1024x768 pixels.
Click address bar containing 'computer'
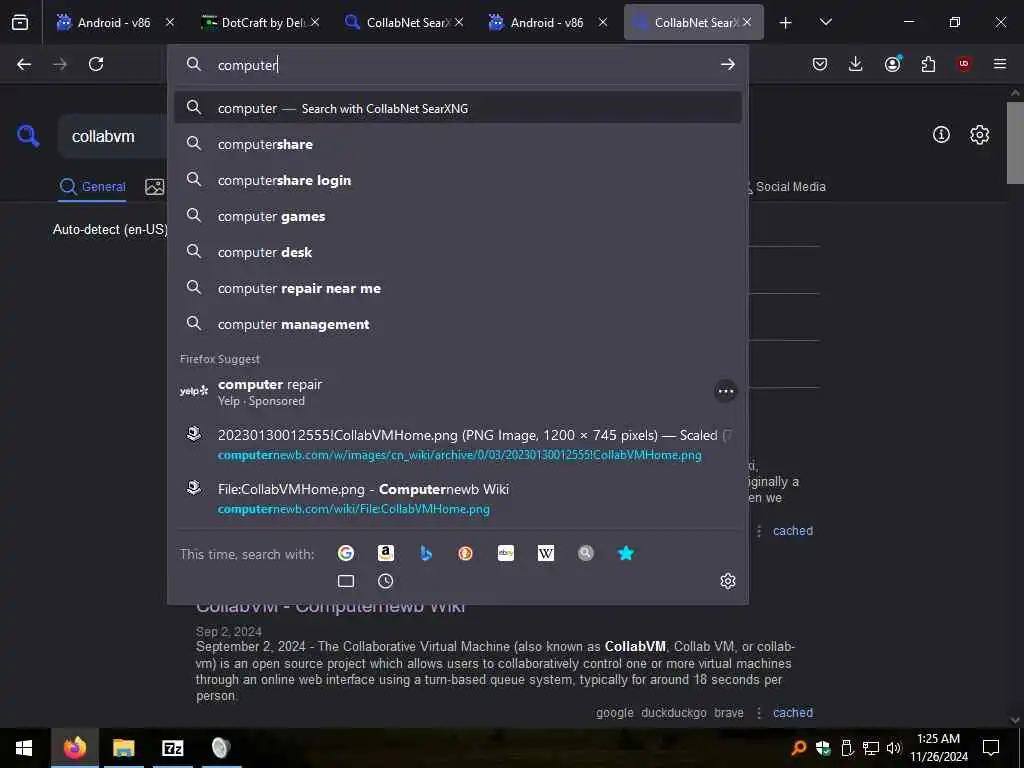click(x=457, y=64)
